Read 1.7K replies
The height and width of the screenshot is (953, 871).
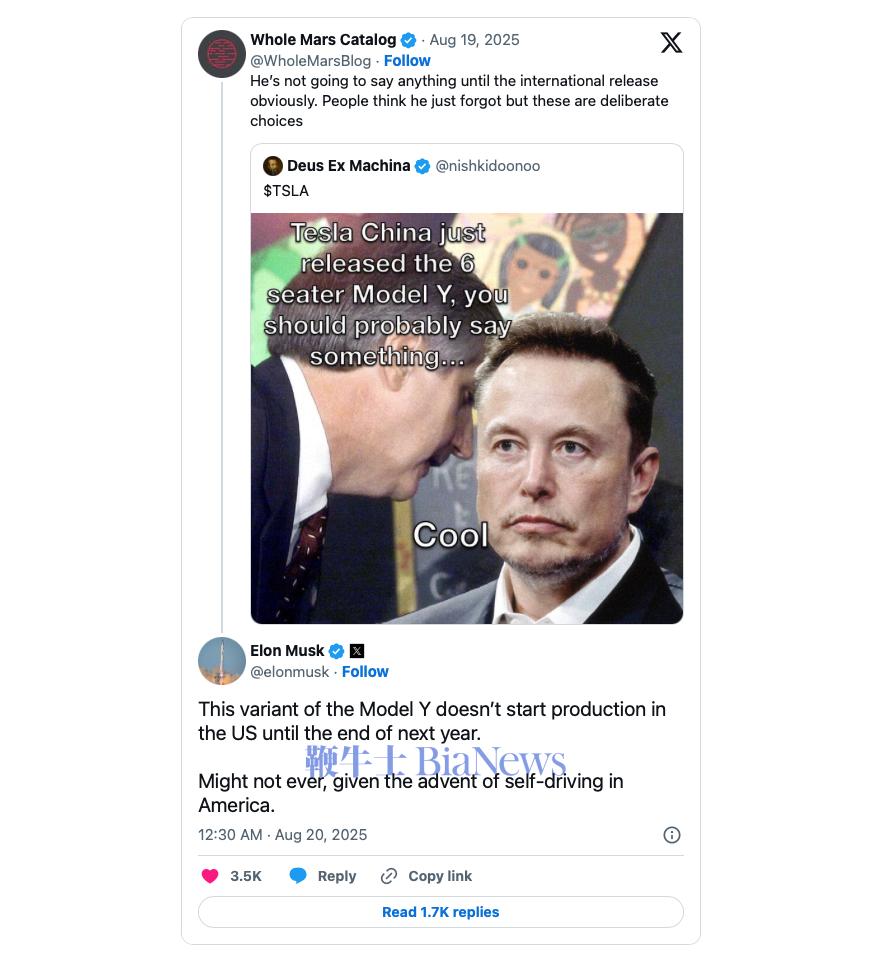(x=440, y=912)
